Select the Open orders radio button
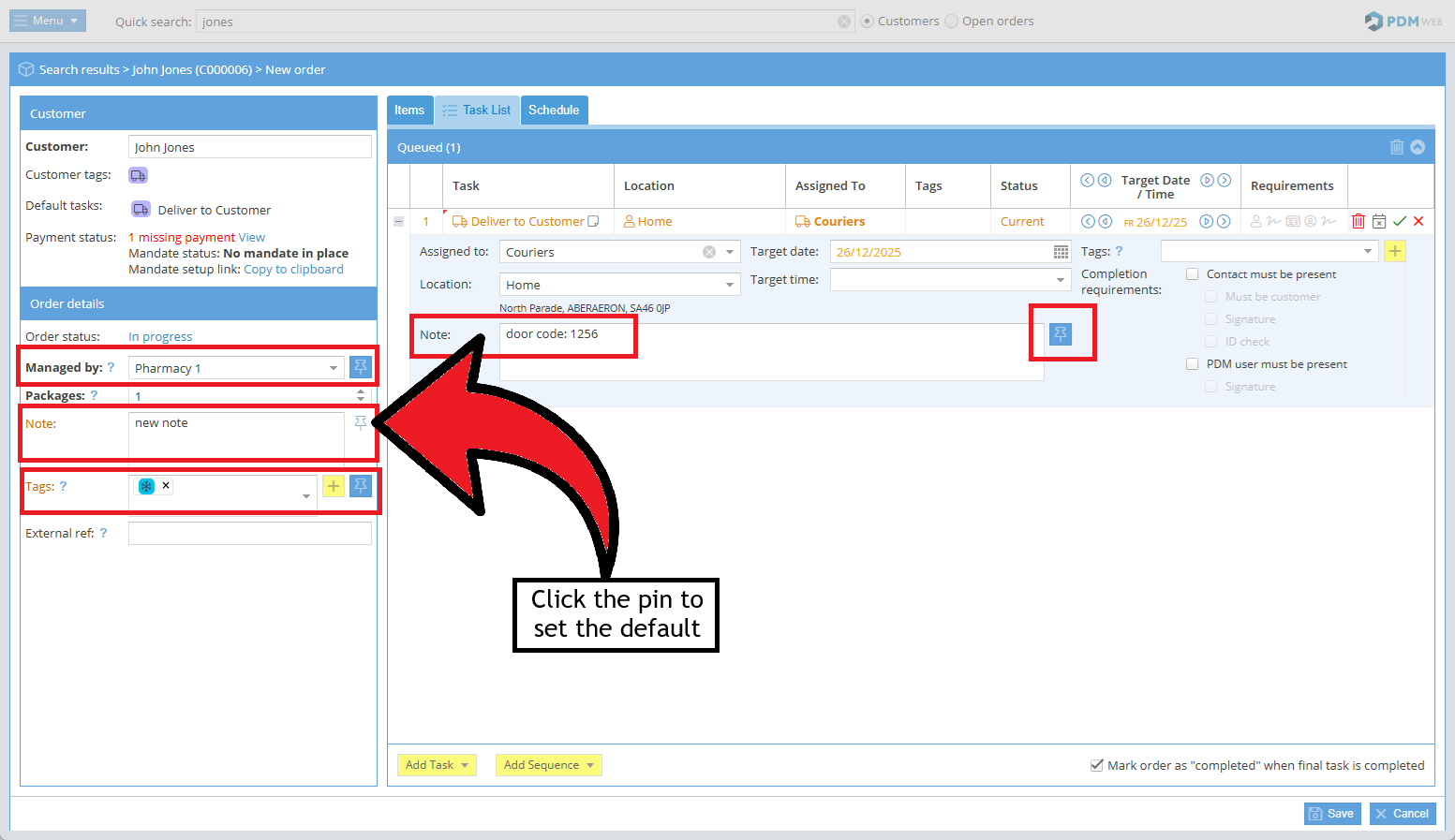This screenshot has height=840, width=1455. click(x=952, y=22)
